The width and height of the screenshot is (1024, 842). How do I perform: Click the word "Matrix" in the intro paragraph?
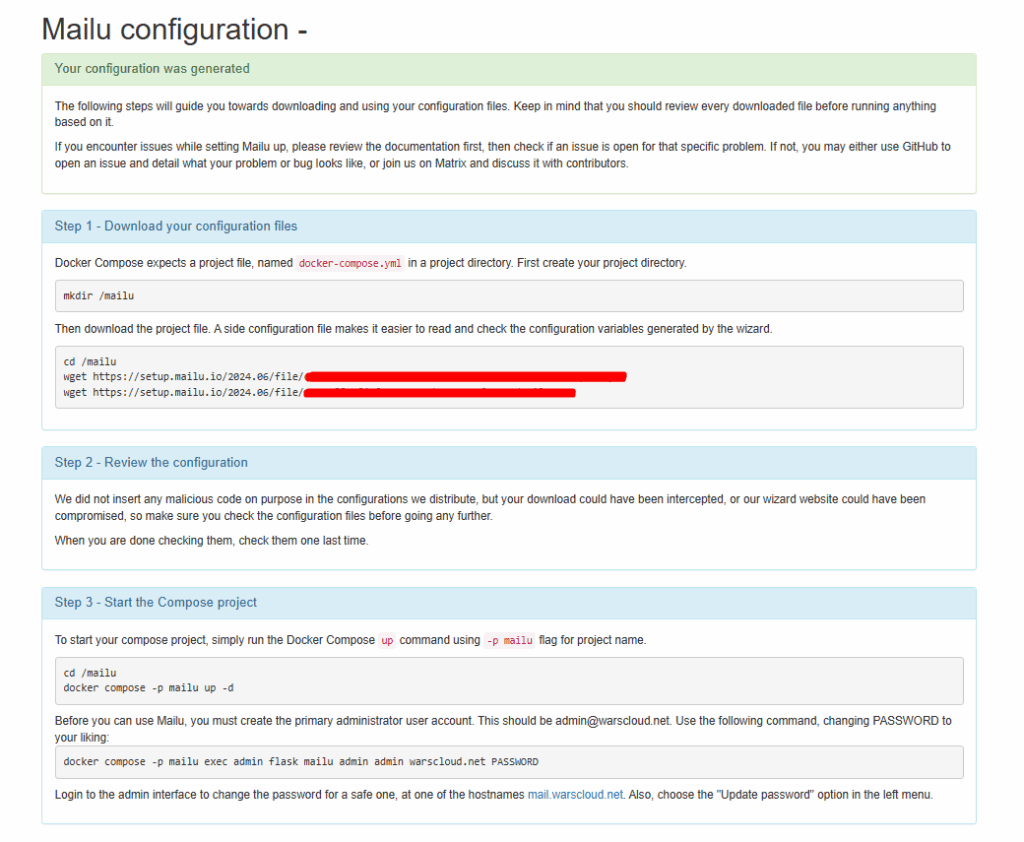451,163
